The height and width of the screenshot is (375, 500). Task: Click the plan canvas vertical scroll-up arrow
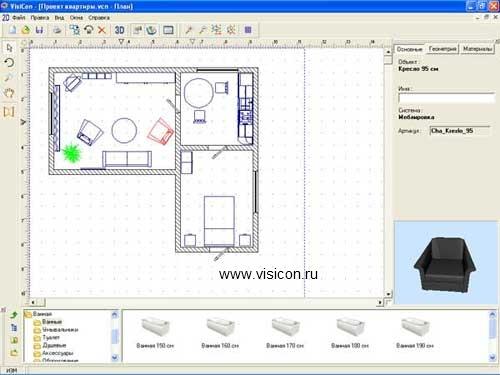[x=388, y=52]
